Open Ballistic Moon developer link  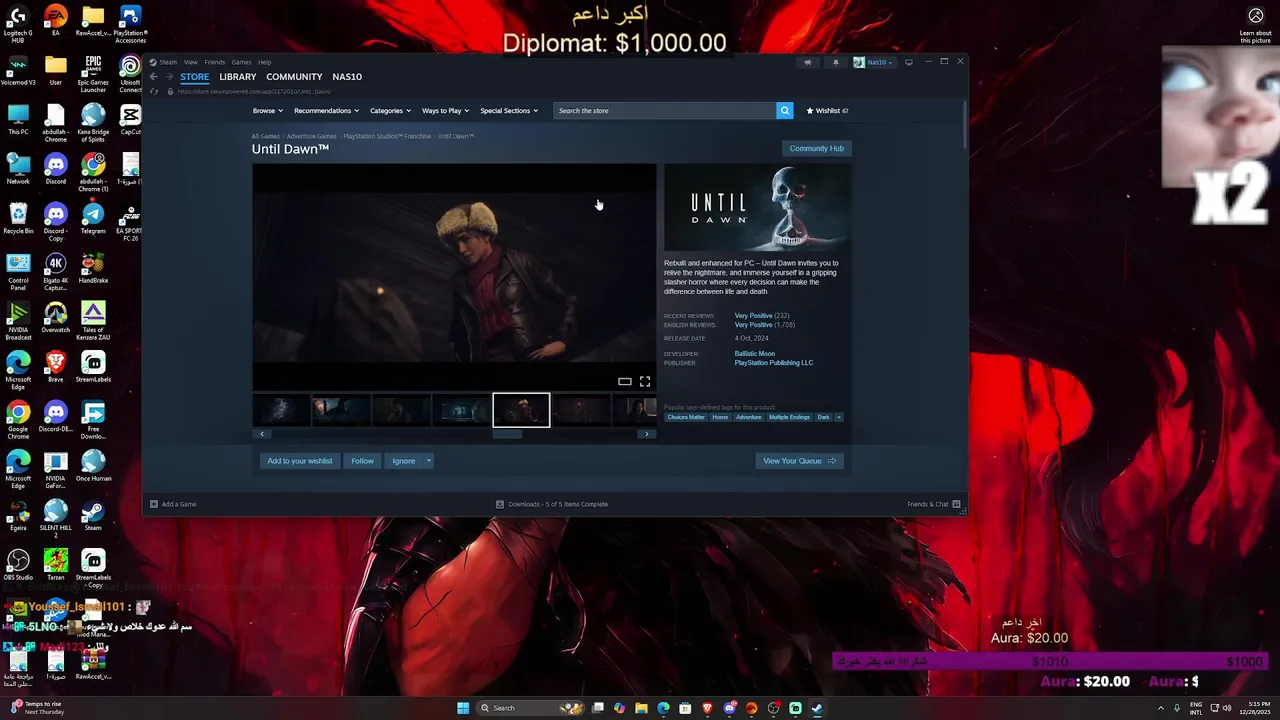coord(755,354)
